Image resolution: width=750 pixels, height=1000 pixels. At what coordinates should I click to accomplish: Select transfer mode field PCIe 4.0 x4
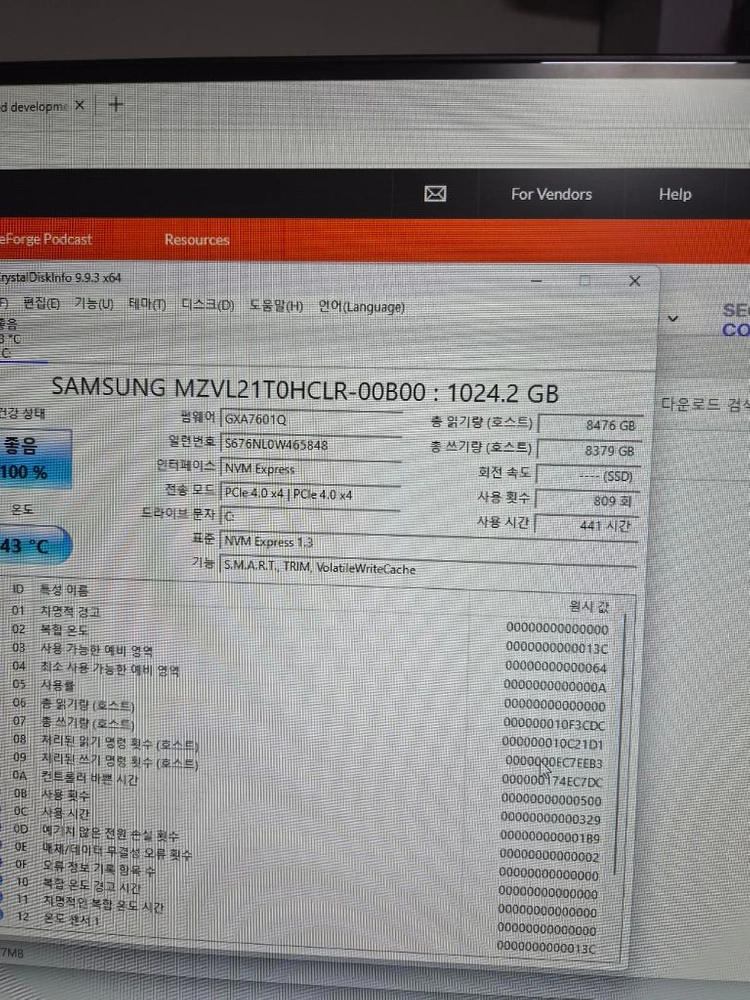[x=311, y=494]
